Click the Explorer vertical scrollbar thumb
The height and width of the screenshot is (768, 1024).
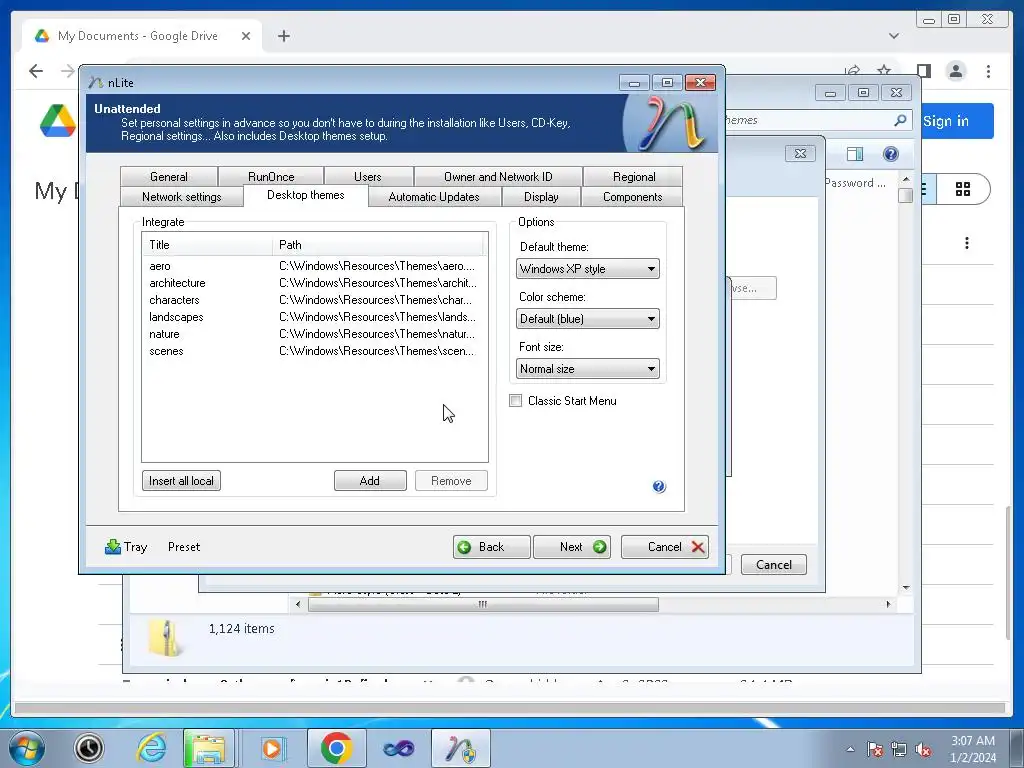905,195
